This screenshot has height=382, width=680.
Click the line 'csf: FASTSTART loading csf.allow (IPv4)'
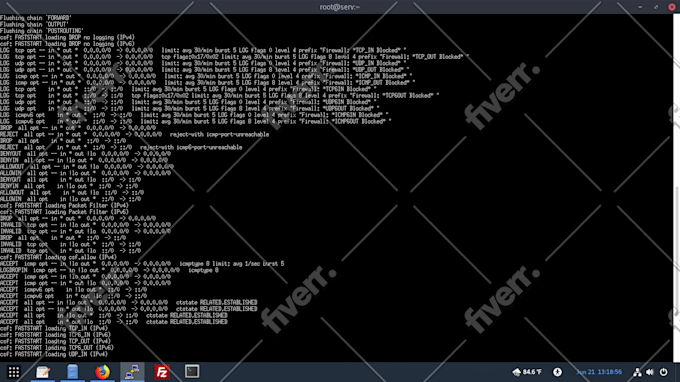pos(58,257)
